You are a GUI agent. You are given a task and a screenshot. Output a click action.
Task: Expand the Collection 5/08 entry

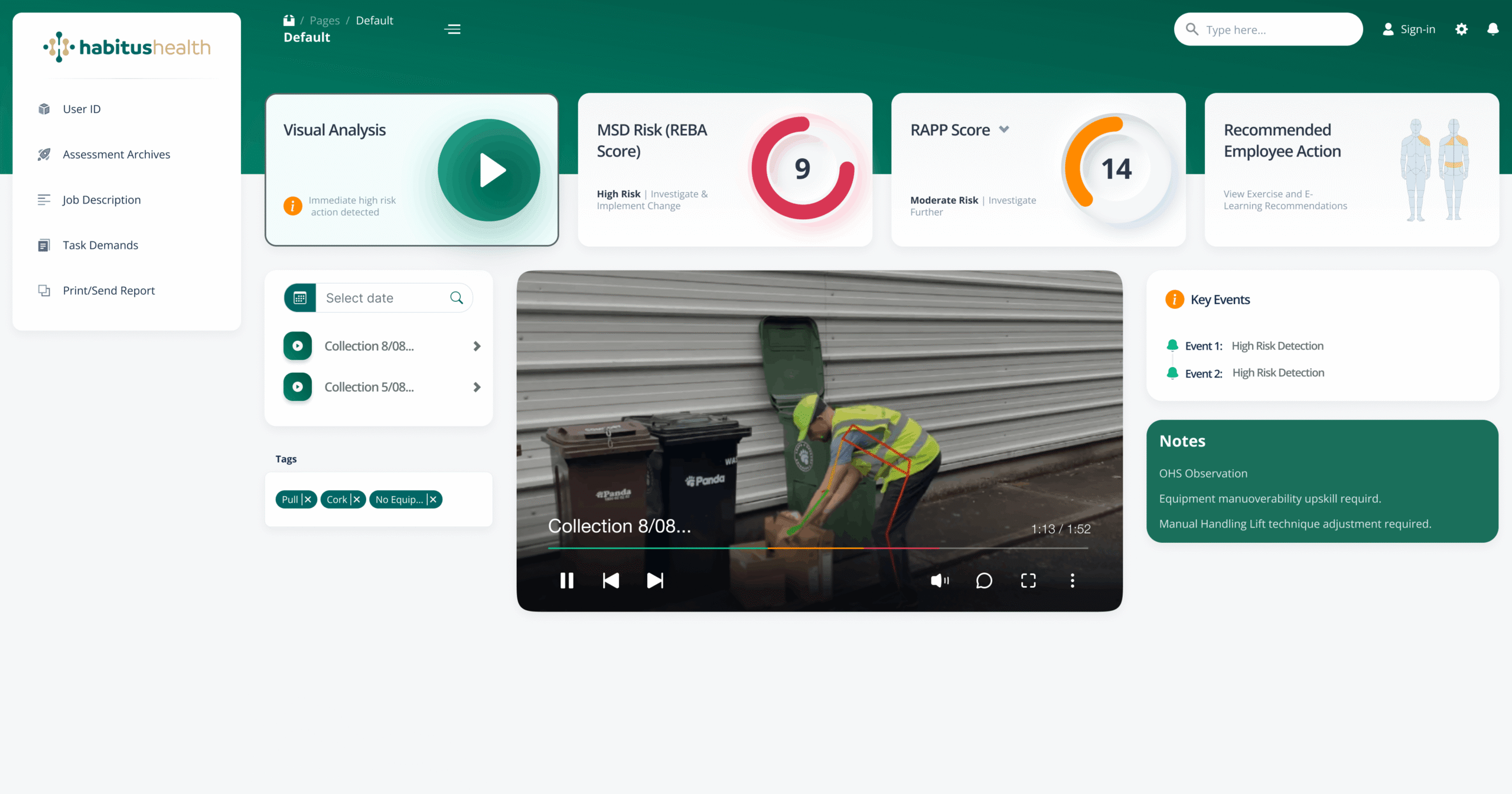tap(477, 387)
